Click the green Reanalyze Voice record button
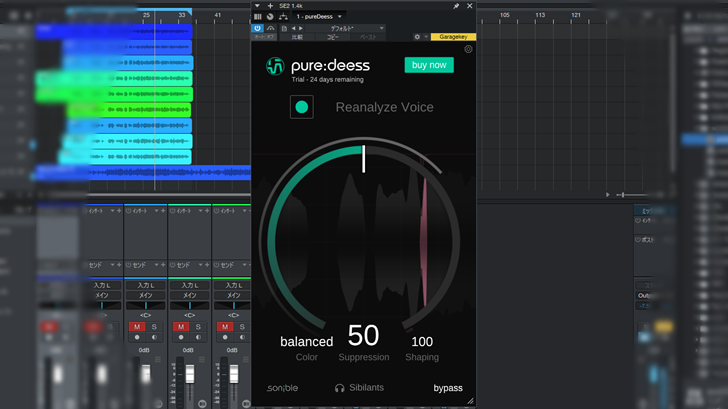Image resolution: width=728 pixels, height=409 pixels. [302, 107]
